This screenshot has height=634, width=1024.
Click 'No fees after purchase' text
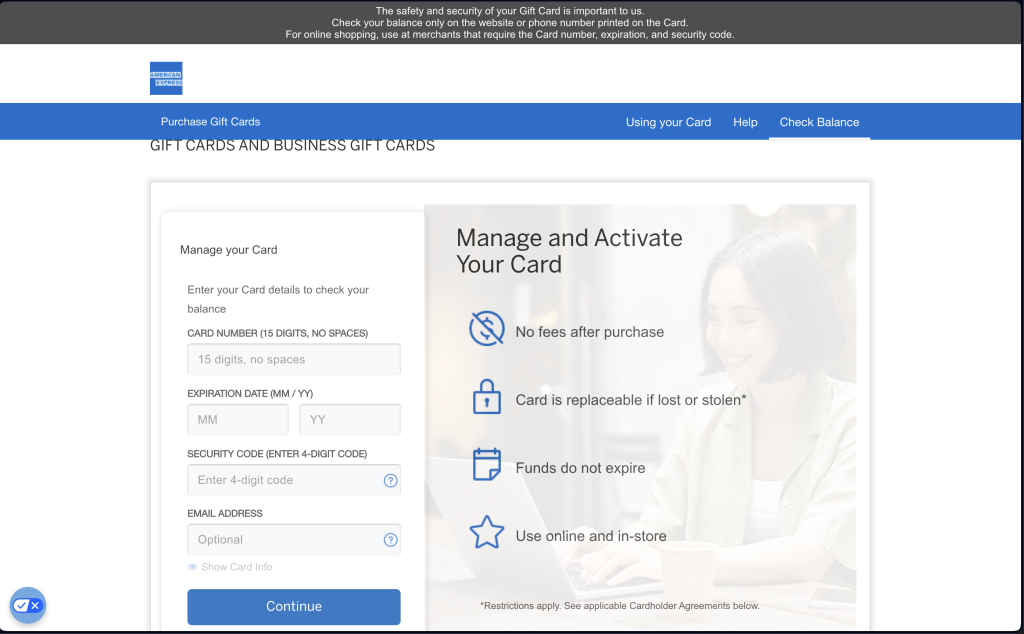(x=590, y=332)
